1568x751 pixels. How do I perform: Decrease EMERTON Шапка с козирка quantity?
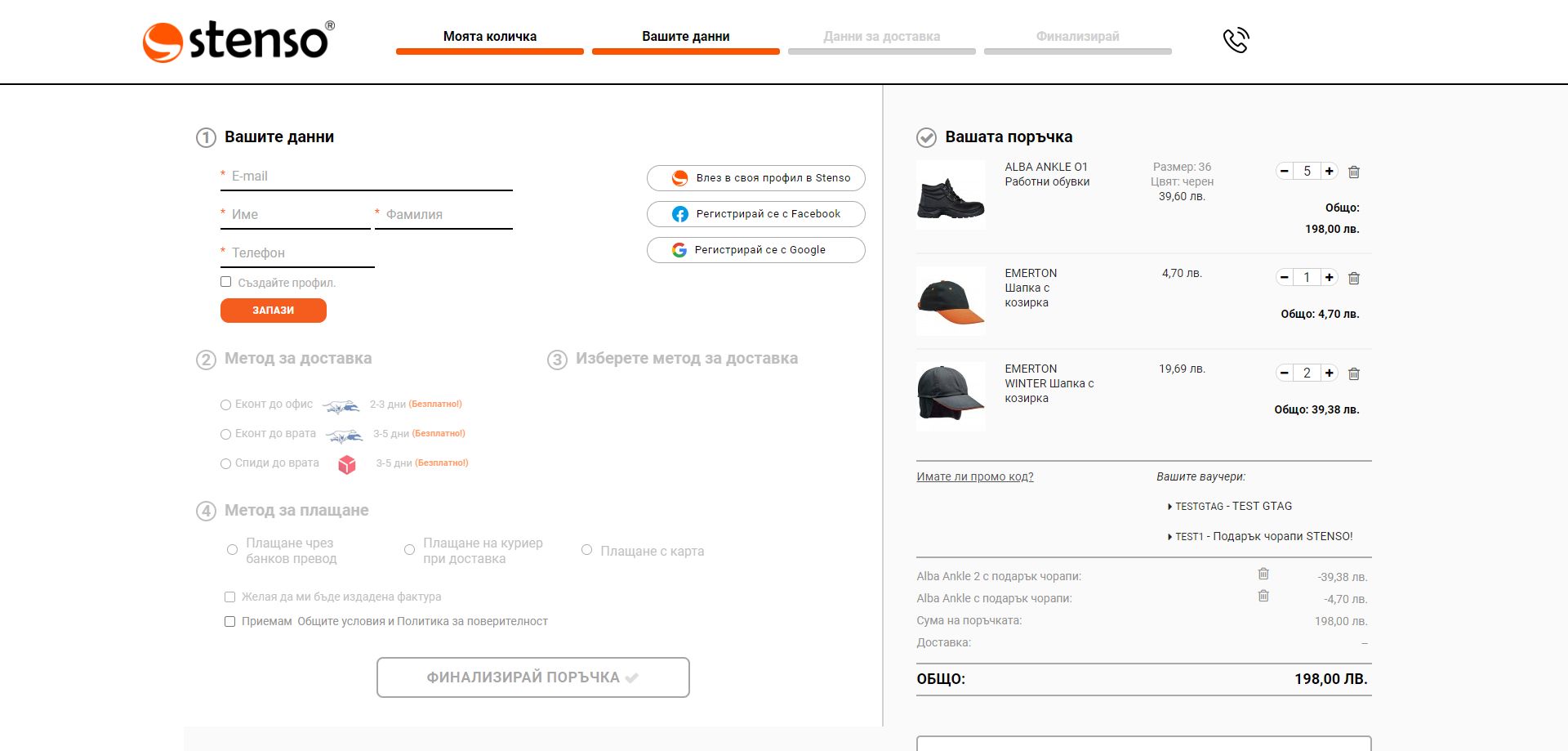pyautogui.click(x=1285, y=277)
